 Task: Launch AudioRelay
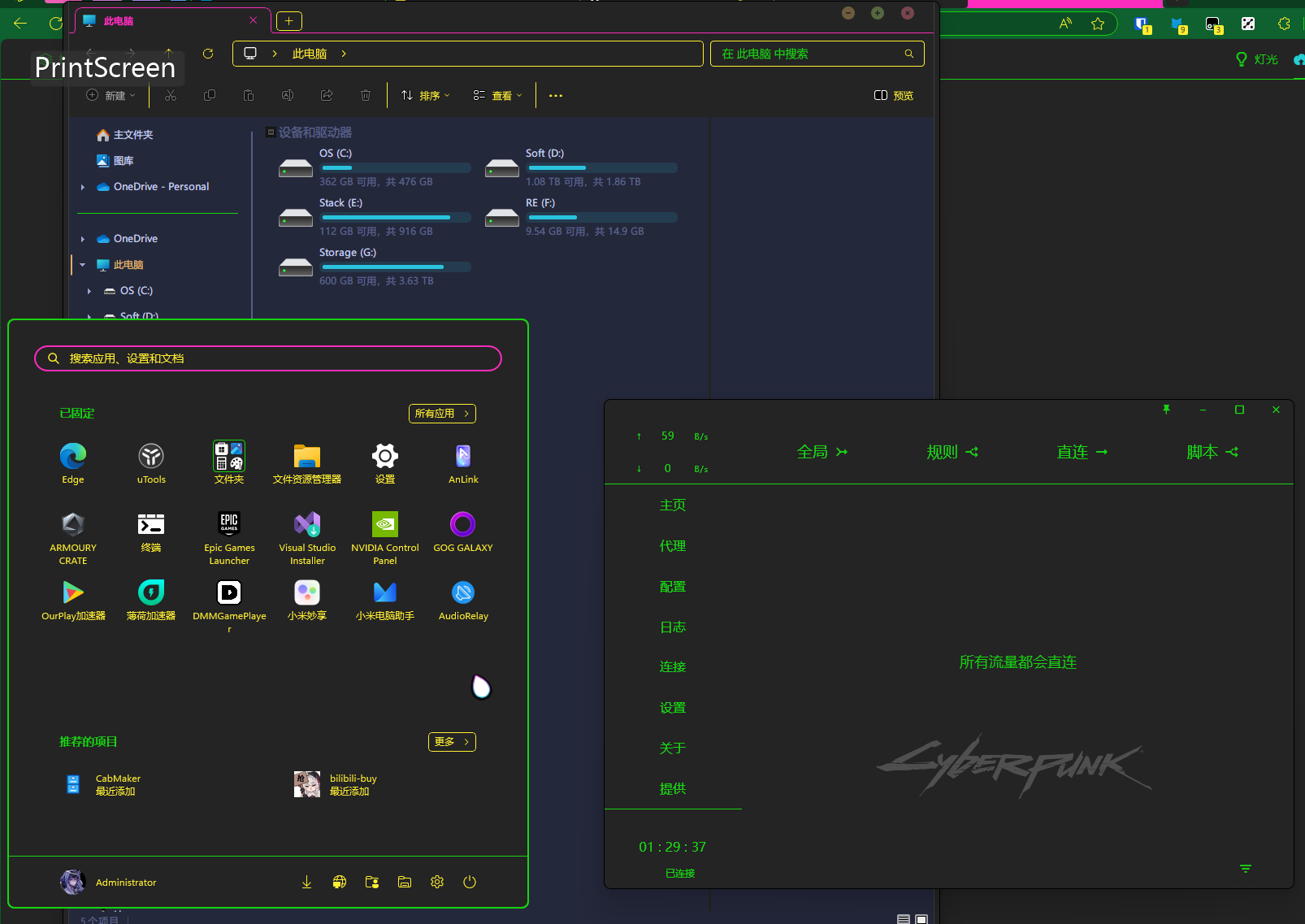pyautogui.click(x=463, y=601)
